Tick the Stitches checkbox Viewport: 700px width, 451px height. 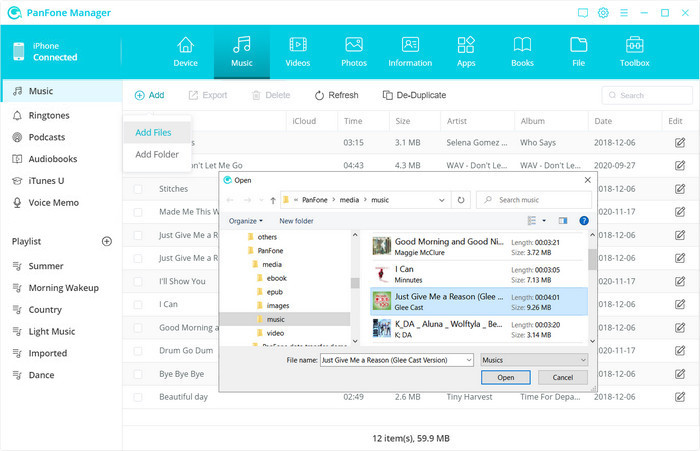[x=138, y=189]
